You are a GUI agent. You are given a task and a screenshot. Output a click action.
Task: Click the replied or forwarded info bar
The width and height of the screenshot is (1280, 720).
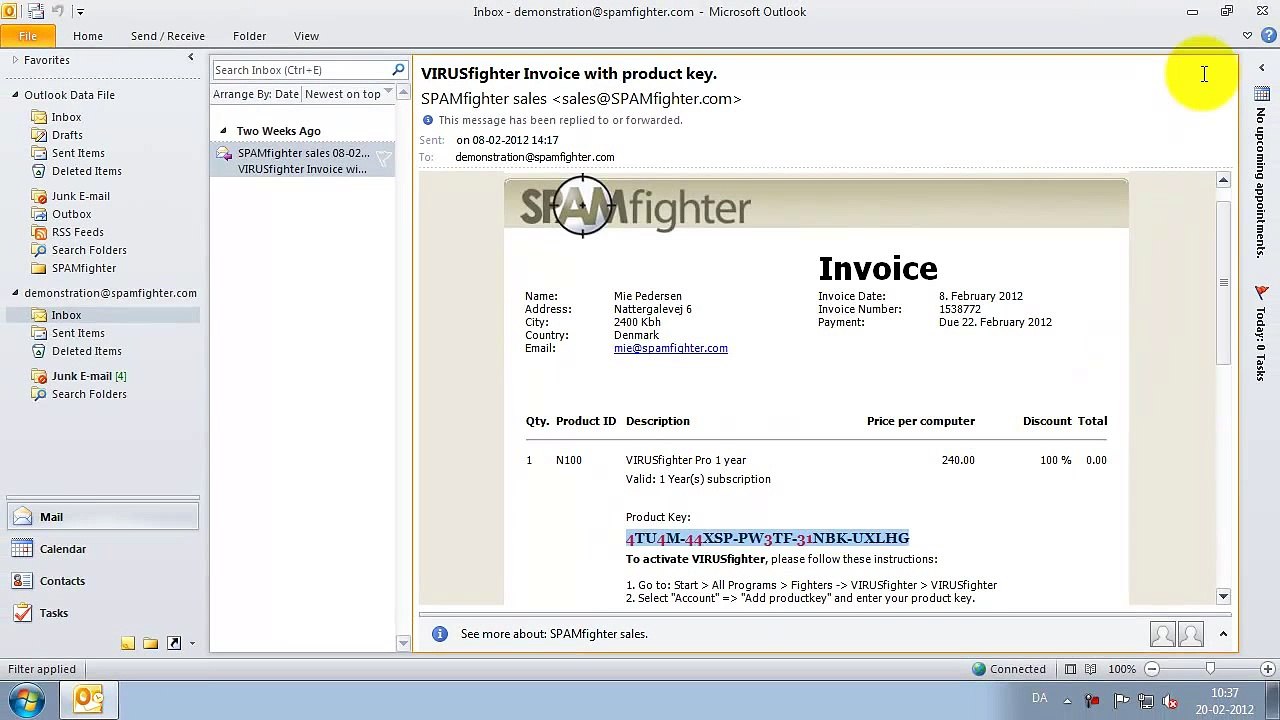click(x=552, y=120)
